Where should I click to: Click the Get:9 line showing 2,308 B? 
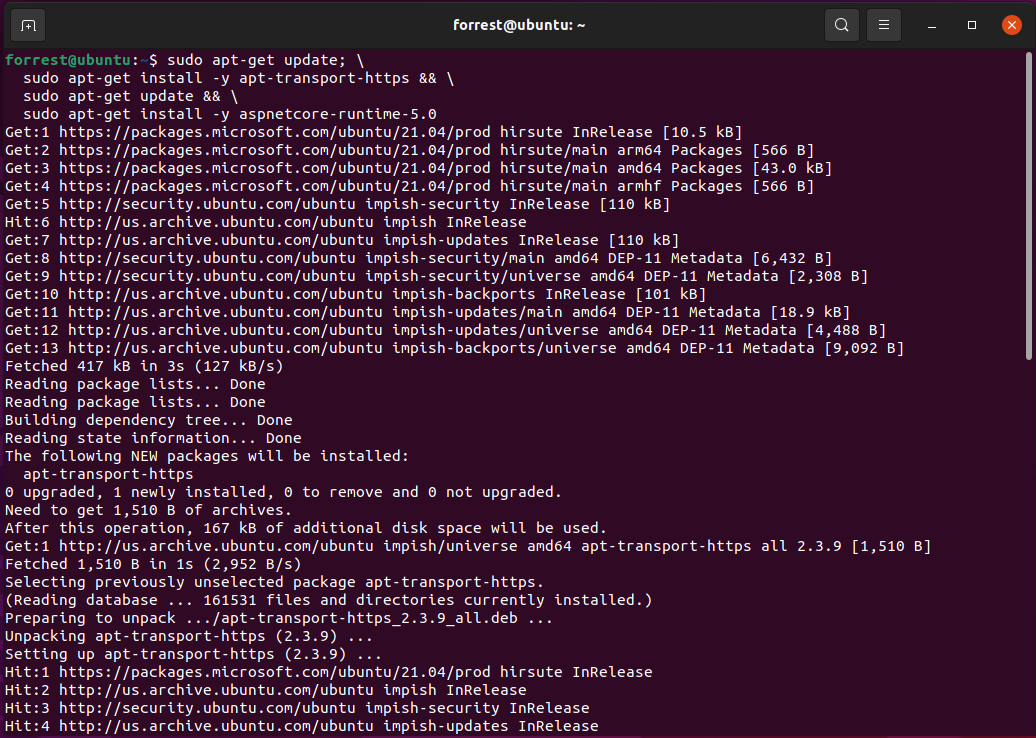point(437,276)
